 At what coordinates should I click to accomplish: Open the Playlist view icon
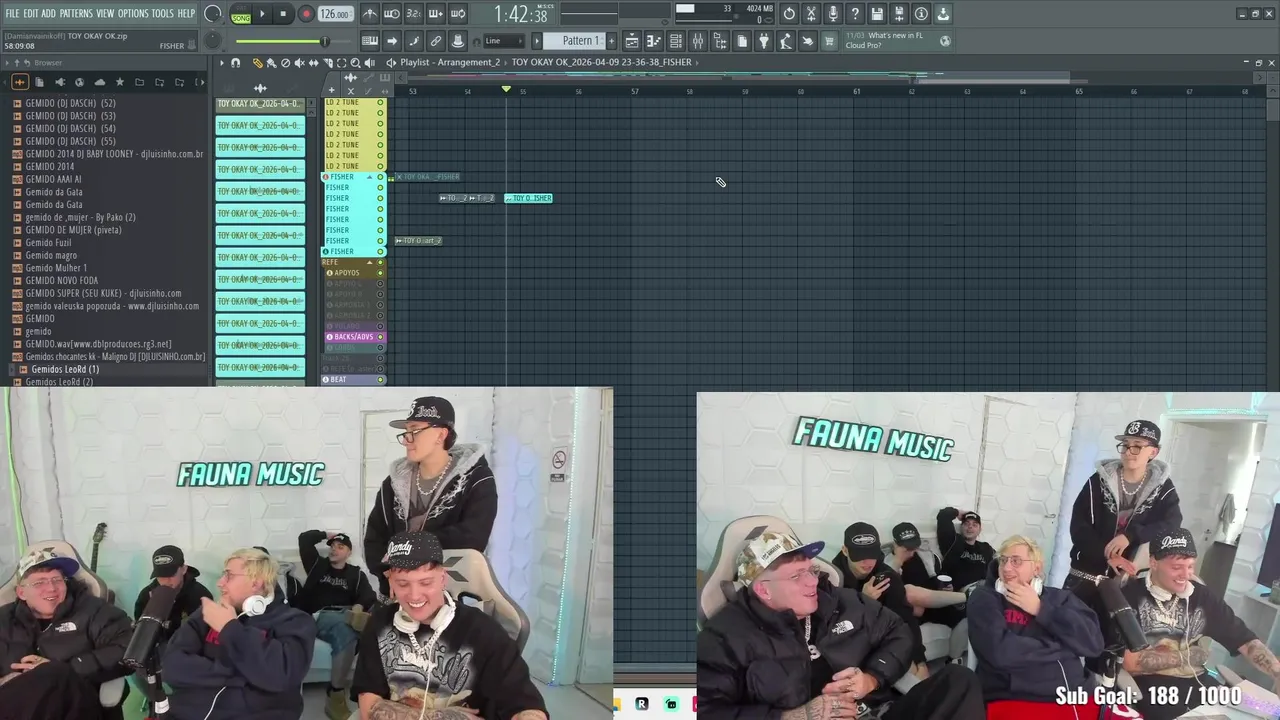click(x=632, y=41)
